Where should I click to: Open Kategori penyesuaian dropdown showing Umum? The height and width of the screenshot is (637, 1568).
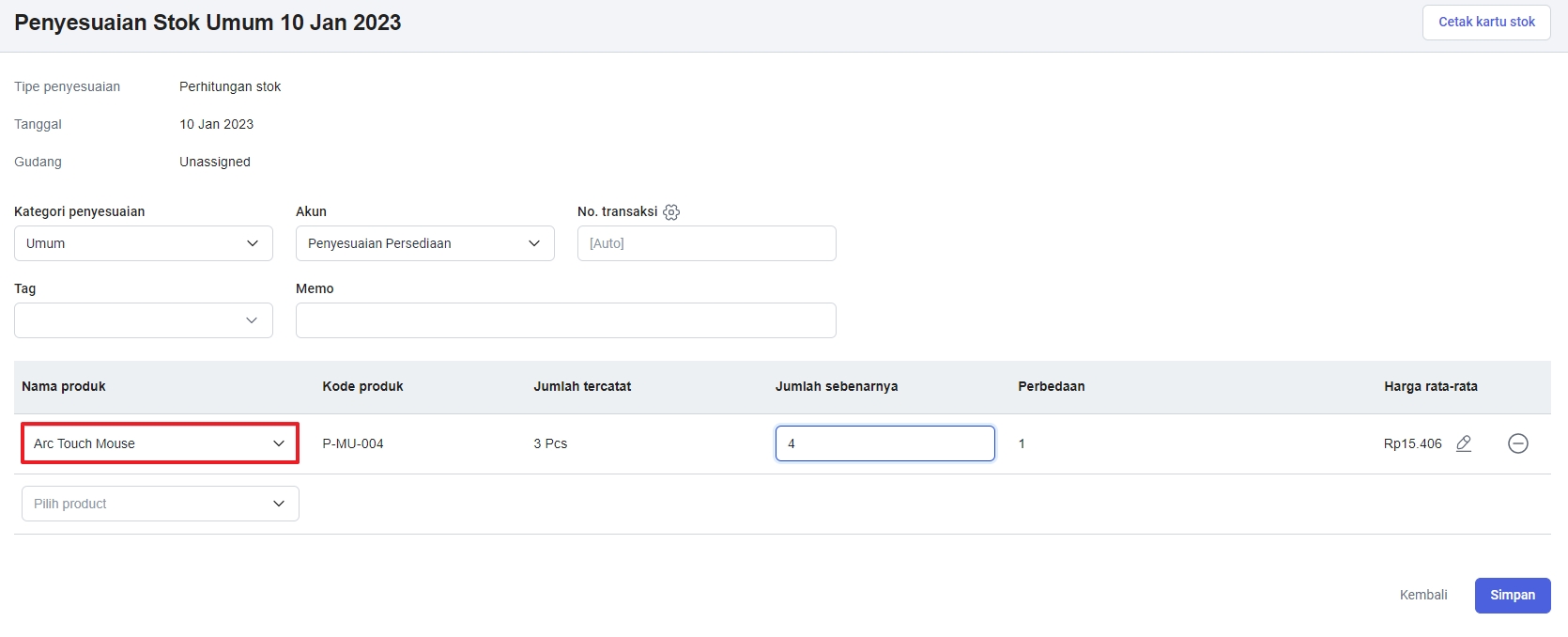tap(143, 243)
